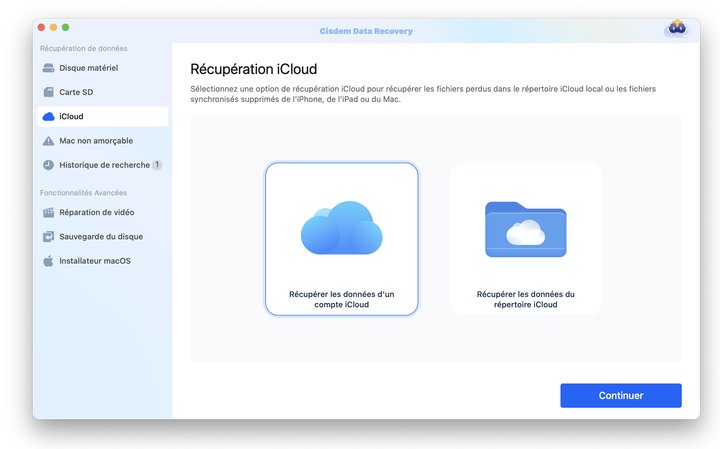720x449 pixels.
Task: Minimize the window with yellow button
Action: click(x=53, y=28)
